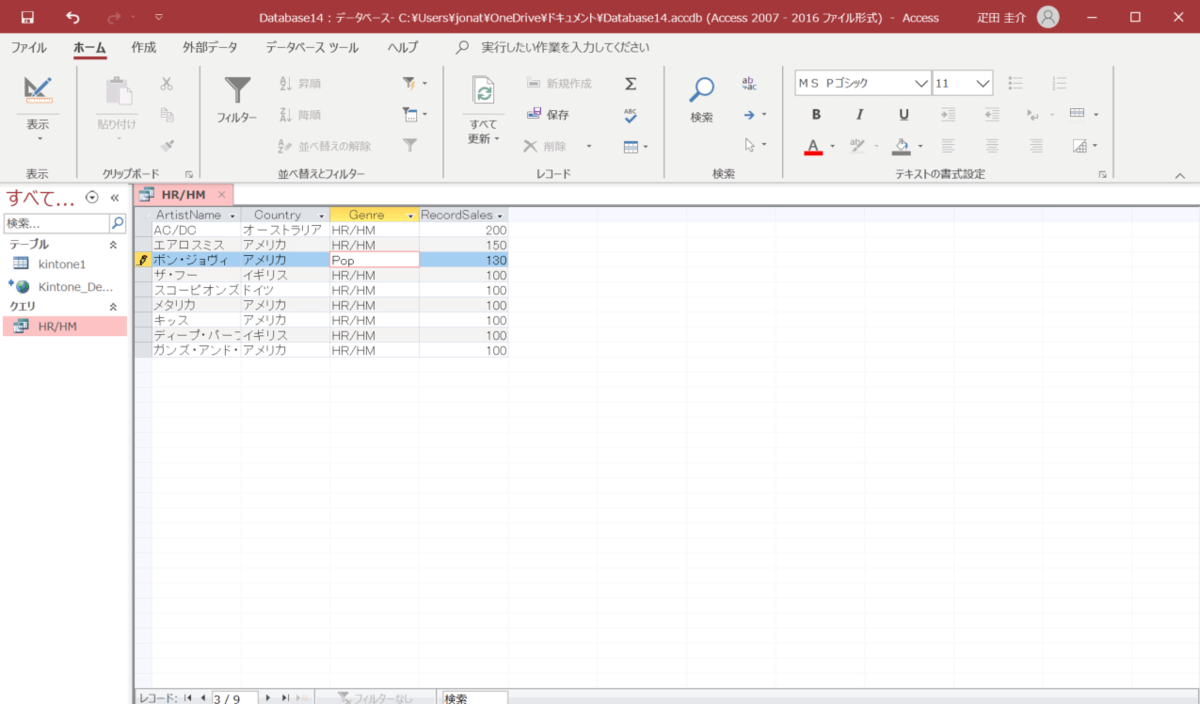Click the select pointer icon in 検索 group

[x=749, y=146]
